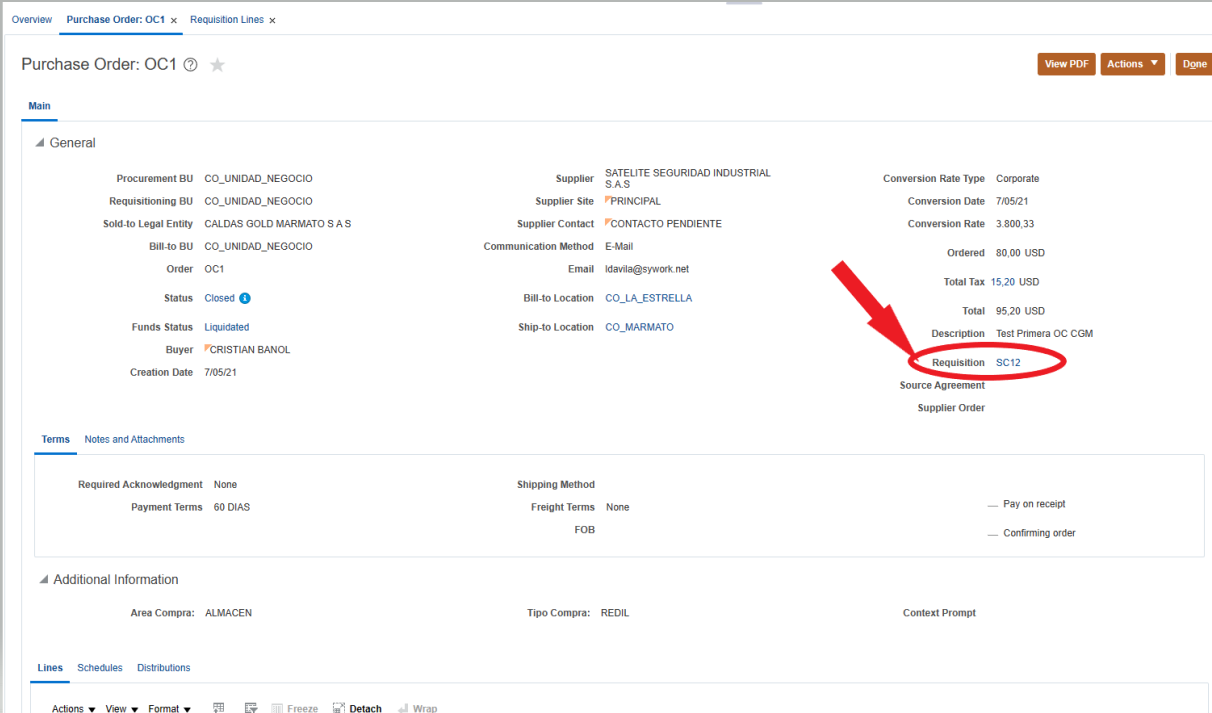The height and width of the screenshot is (713, 1212).
Task: Open the Notes and Attachments tab
Action: [x=134, y=440]
